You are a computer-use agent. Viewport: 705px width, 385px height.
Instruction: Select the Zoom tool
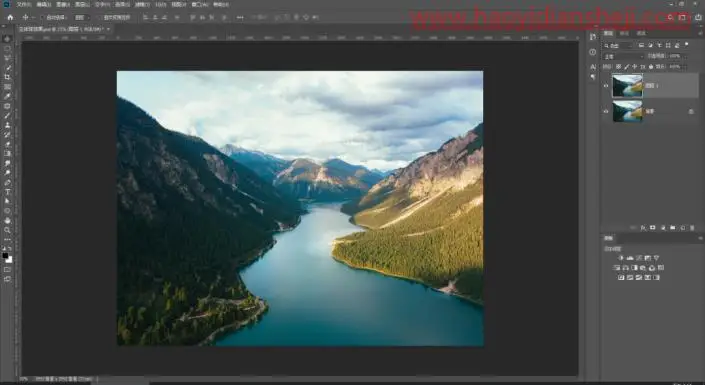(x=7, y=230)
